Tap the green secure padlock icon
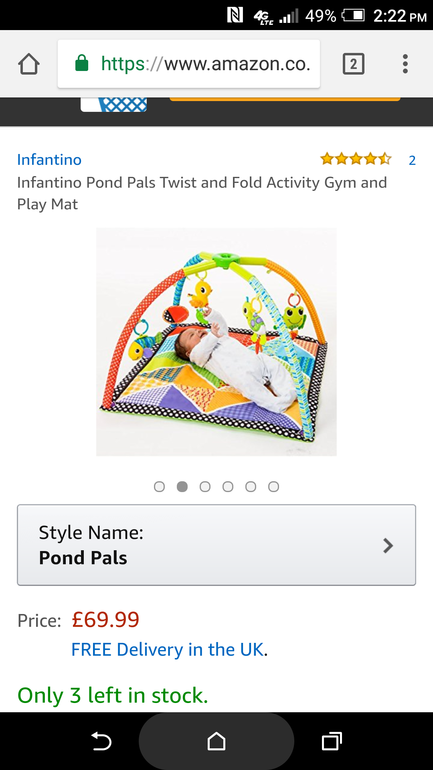 coord(81,63)
